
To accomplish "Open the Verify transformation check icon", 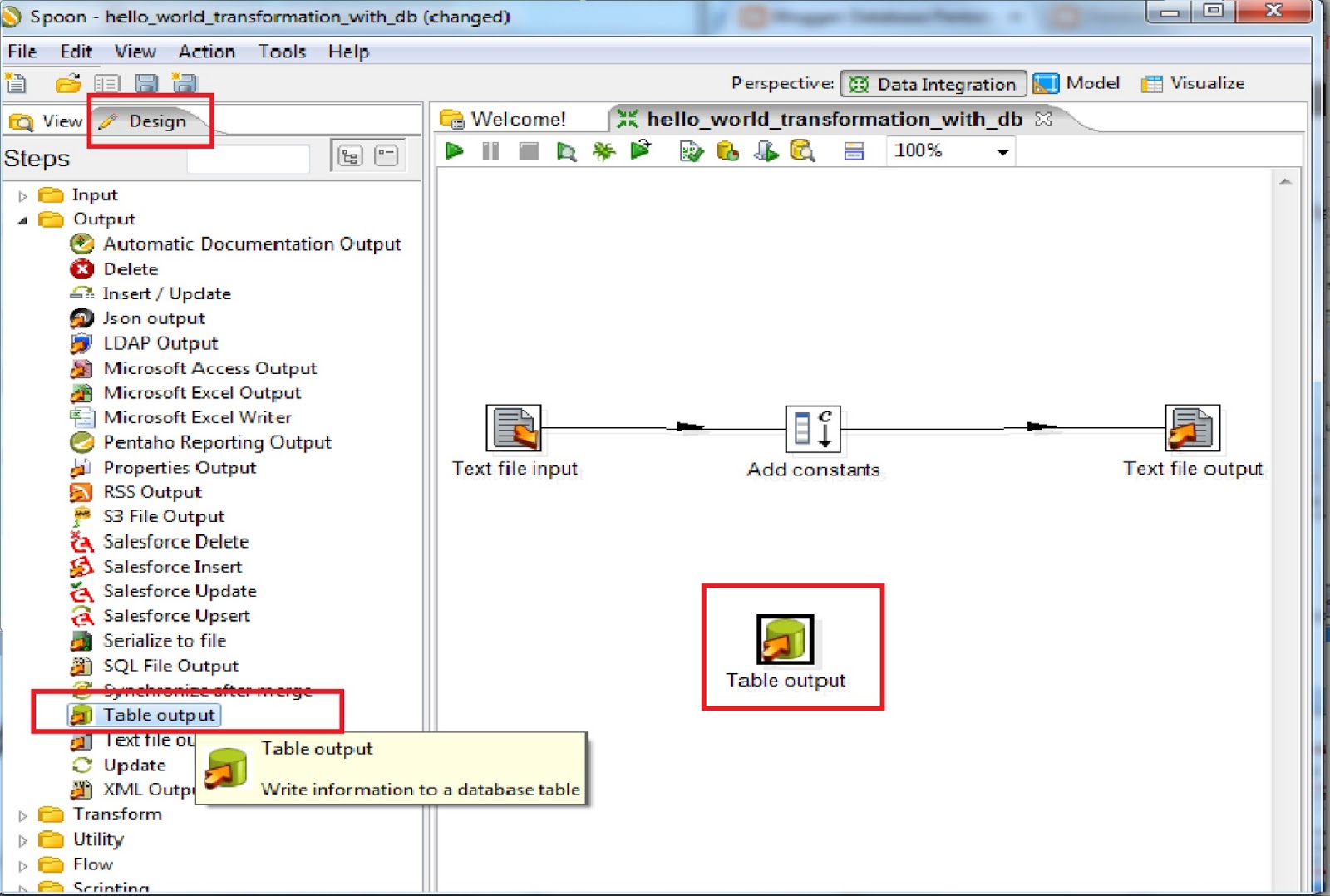I will tap(690, 151).
